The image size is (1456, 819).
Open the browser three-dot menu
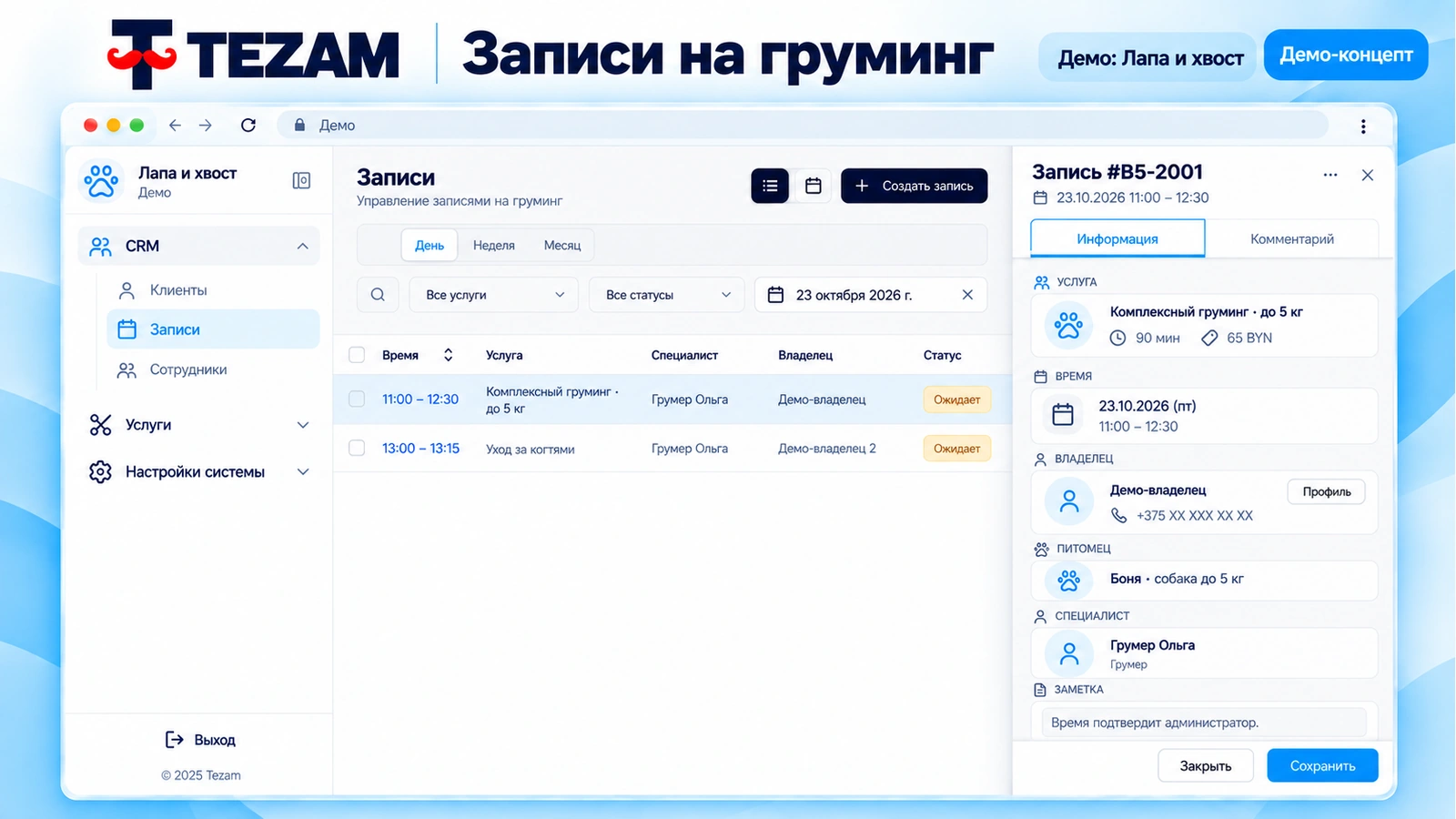[1363, 126]
